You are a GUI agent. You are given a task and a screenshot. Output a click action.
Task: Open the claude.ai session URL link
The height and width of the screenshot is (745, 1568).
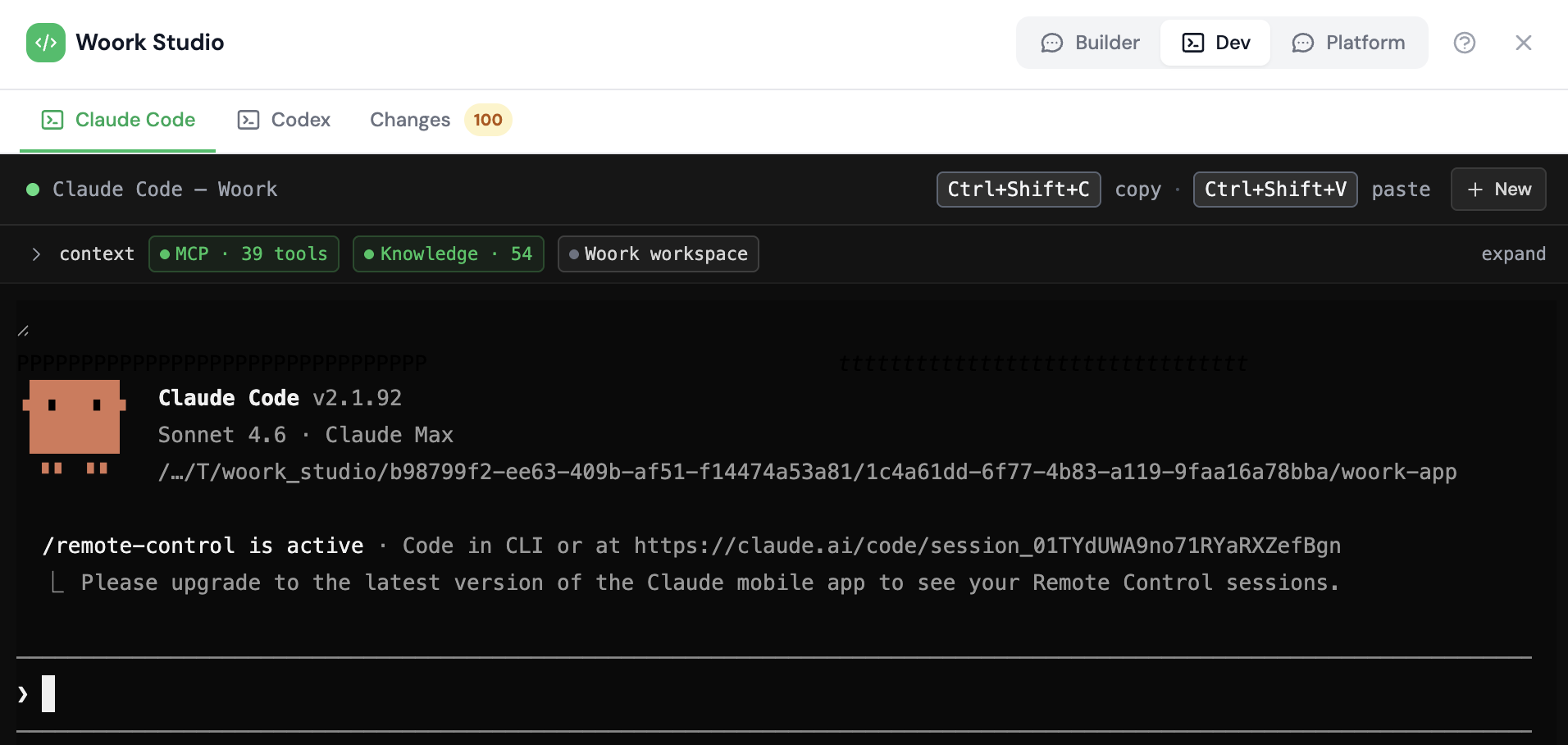tap(987, 546)
